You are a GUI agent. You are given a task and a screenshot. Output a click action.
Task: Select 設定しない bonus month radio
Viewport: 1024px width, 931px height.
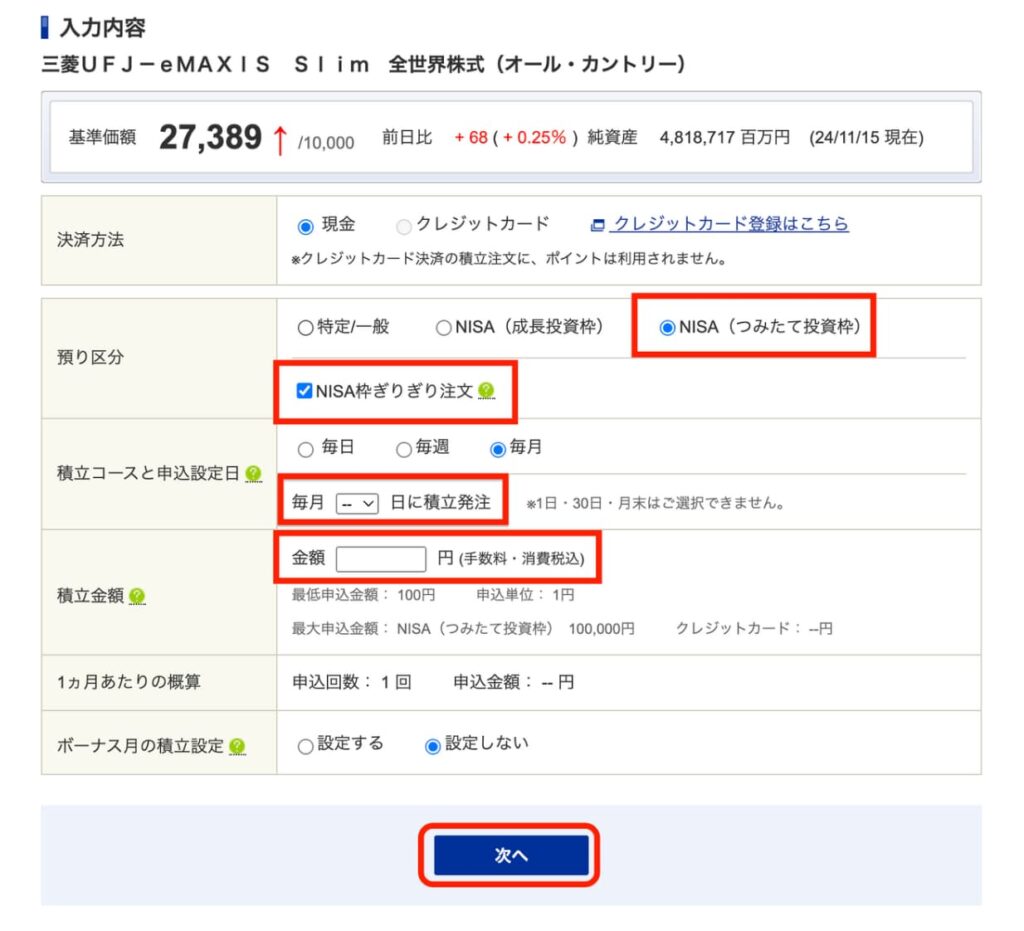point(432,746)
